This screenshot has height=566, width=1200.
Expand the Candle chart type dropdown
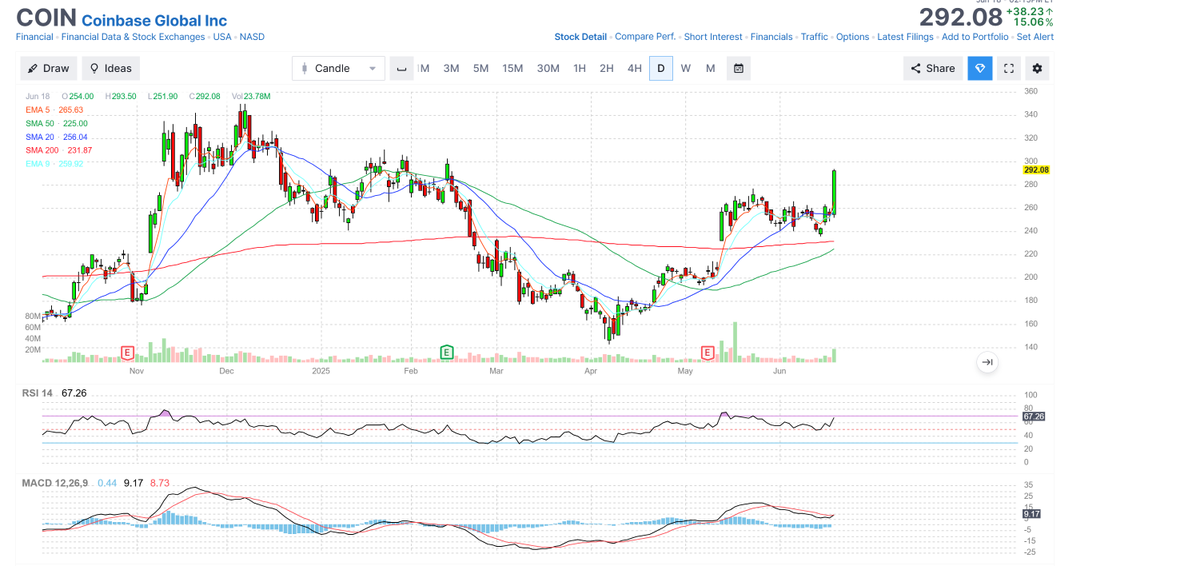click(339, 68)
